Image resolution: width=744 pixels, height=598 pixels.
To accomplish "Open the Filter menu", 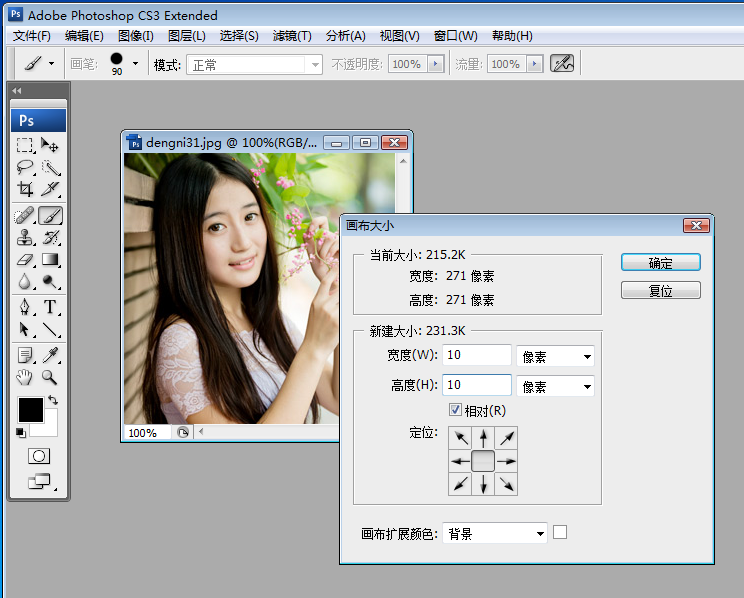I will click(292, 36).
